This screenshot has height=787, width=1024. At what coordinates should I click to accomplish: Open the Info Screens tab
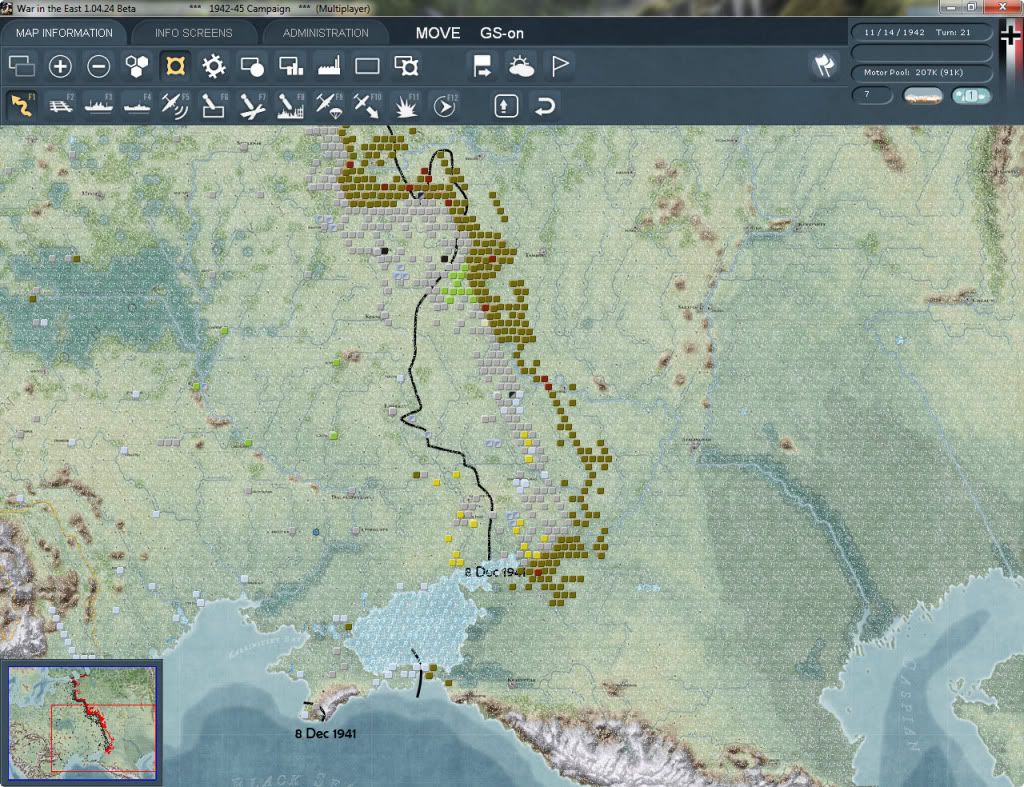(193, 33)
